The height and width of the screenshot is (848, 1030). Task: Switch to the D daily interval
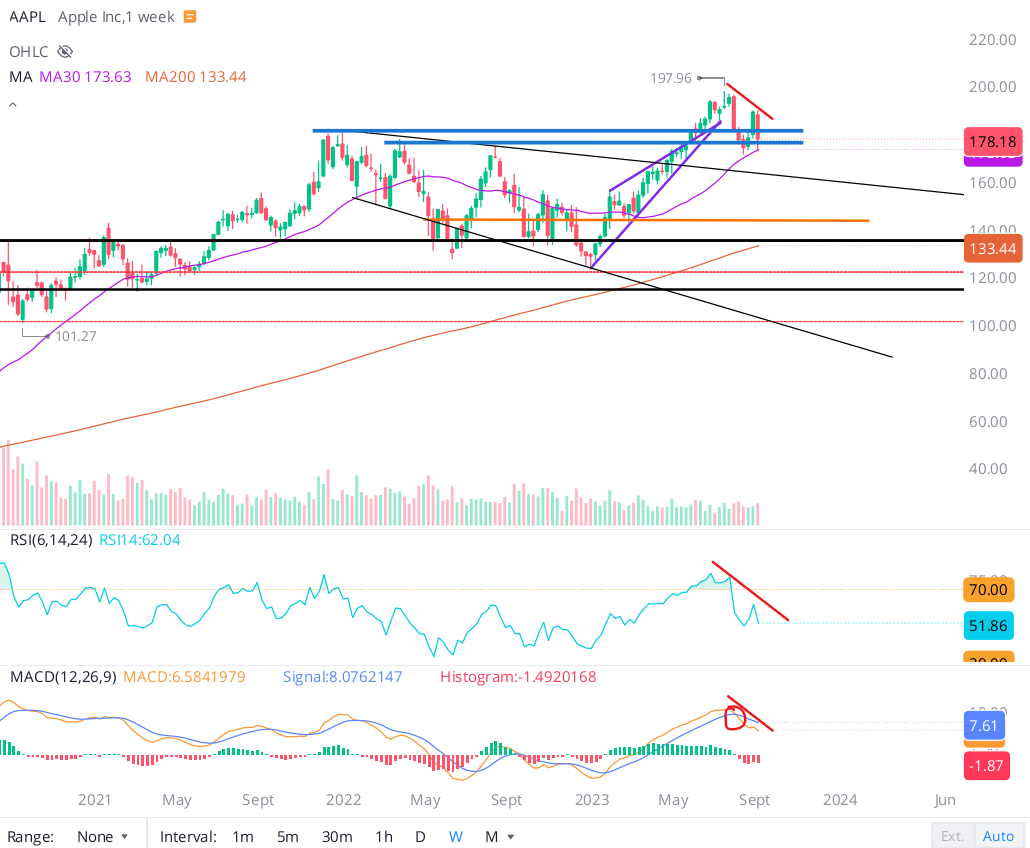(420, 836)
